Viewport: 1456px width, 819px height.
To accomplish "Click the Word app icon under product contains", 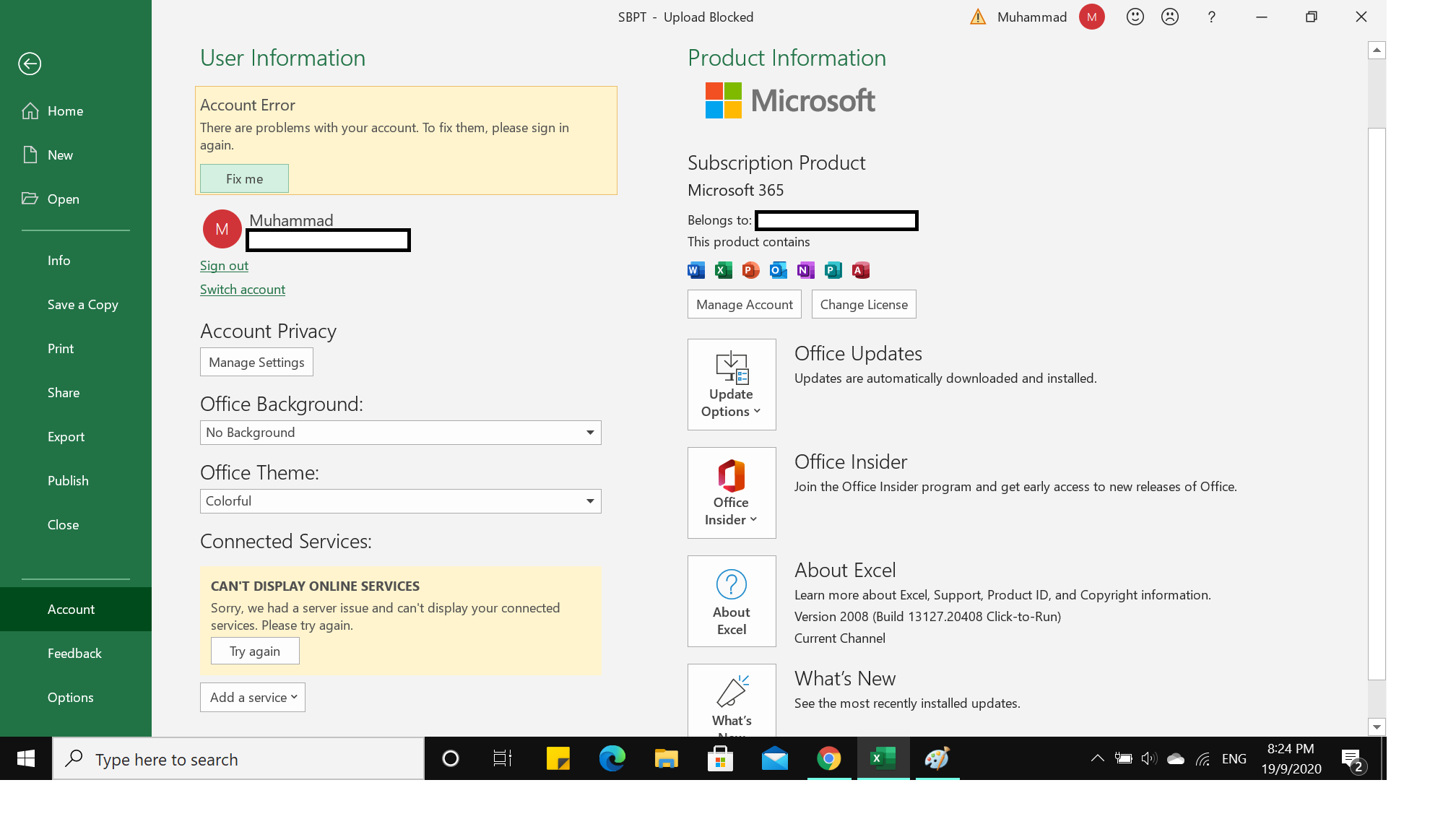I will (696, 270).
